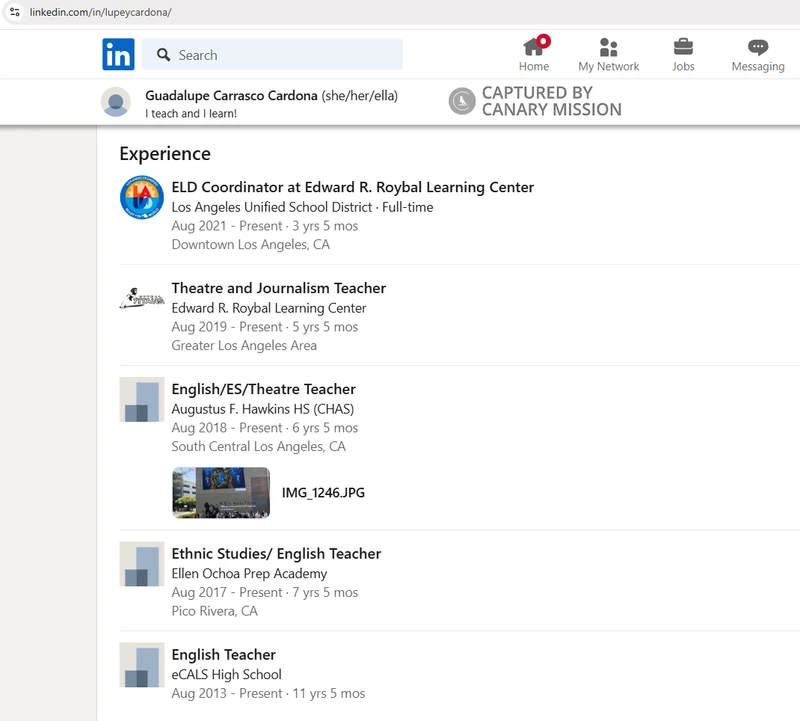
Task: Click 'Aug 2021 - Present · 3 yrs 5 mos'
Action: (x=265, y=226)
